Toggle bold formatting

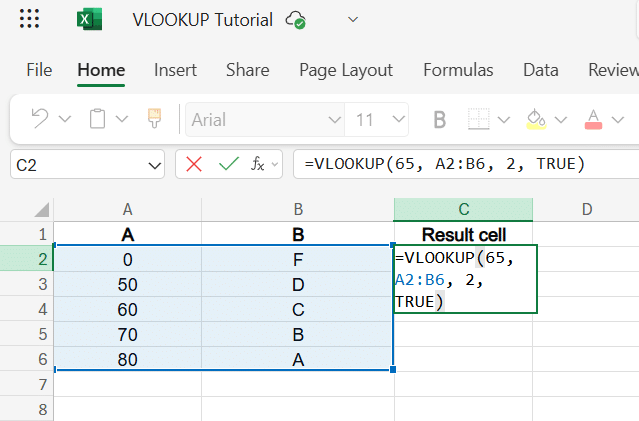tap(440, 119)
